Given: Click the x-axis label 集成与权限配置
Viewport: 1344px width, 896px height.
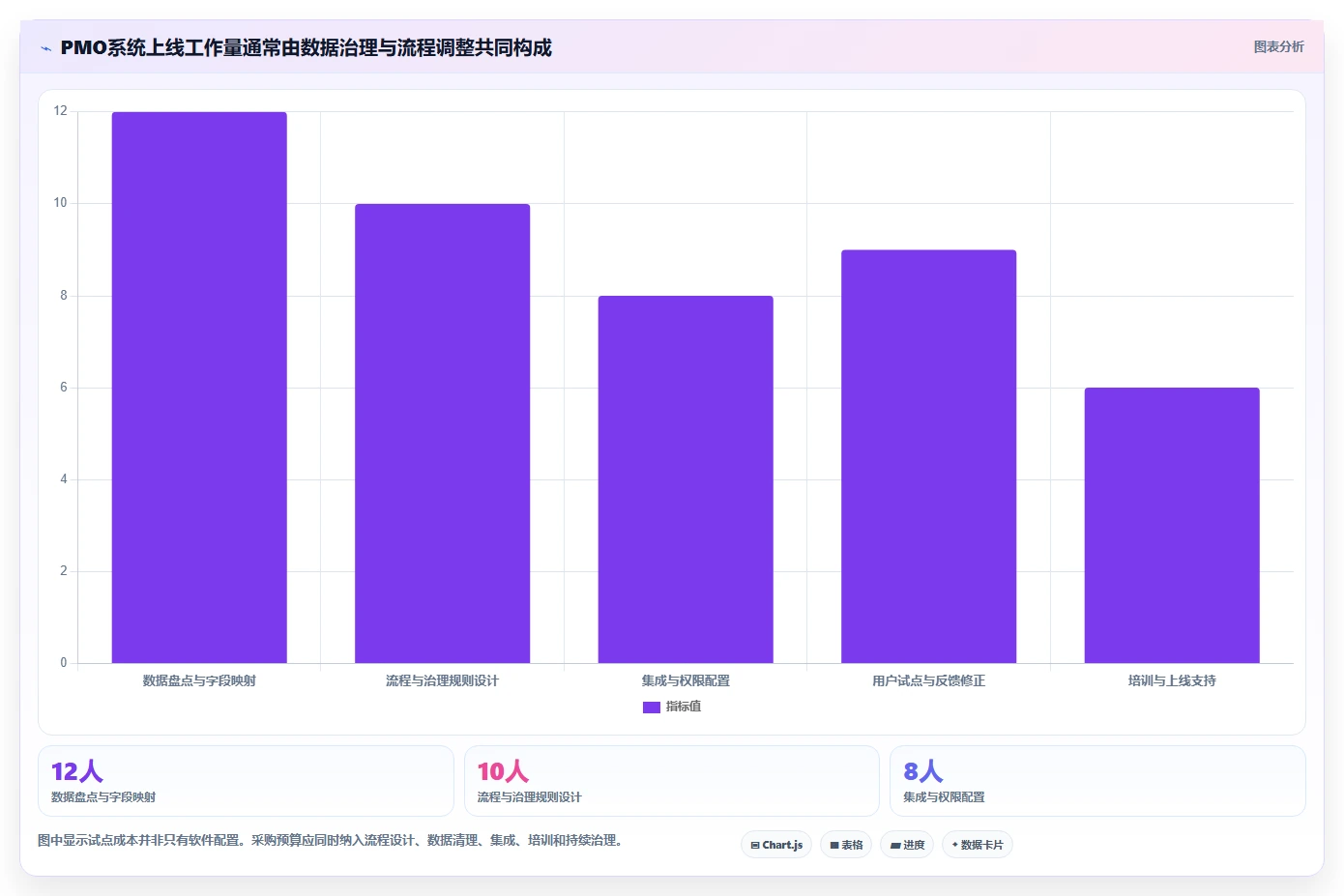Looking at the screenshot, I should (686, 680).
